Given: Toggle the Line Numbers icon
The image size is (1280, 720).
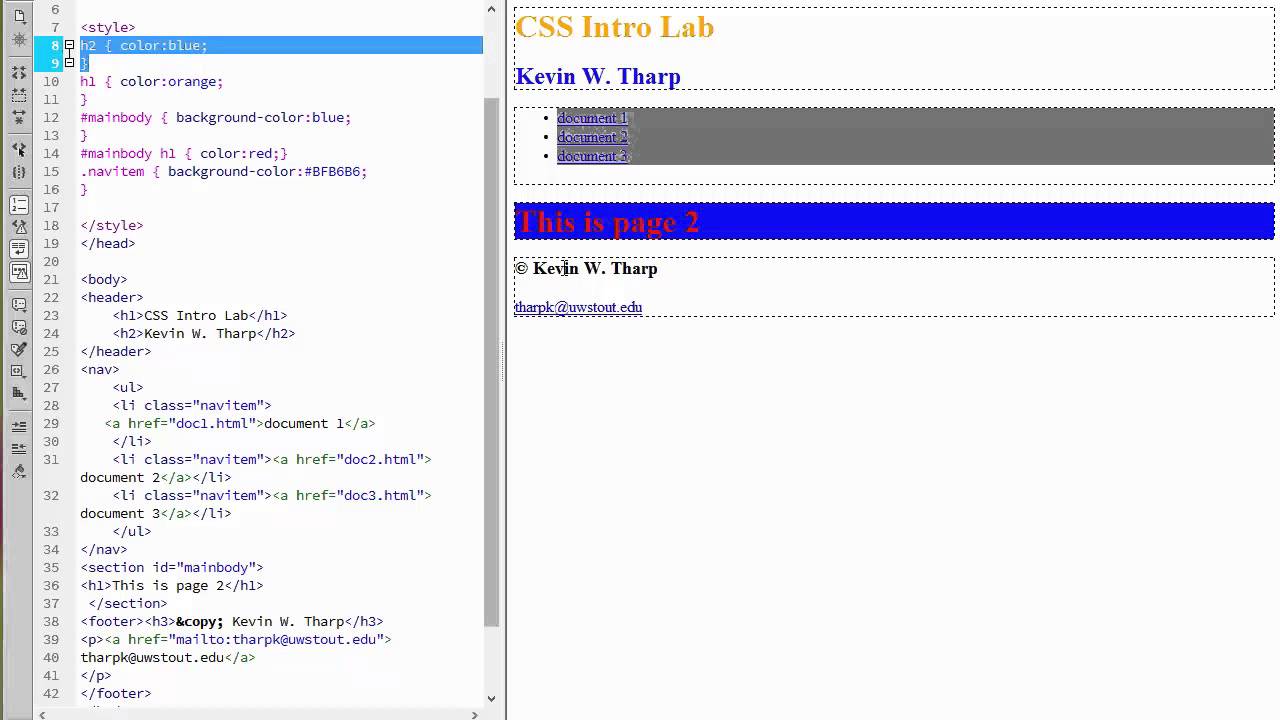Looking at the screenshot, I should [19, 205].
